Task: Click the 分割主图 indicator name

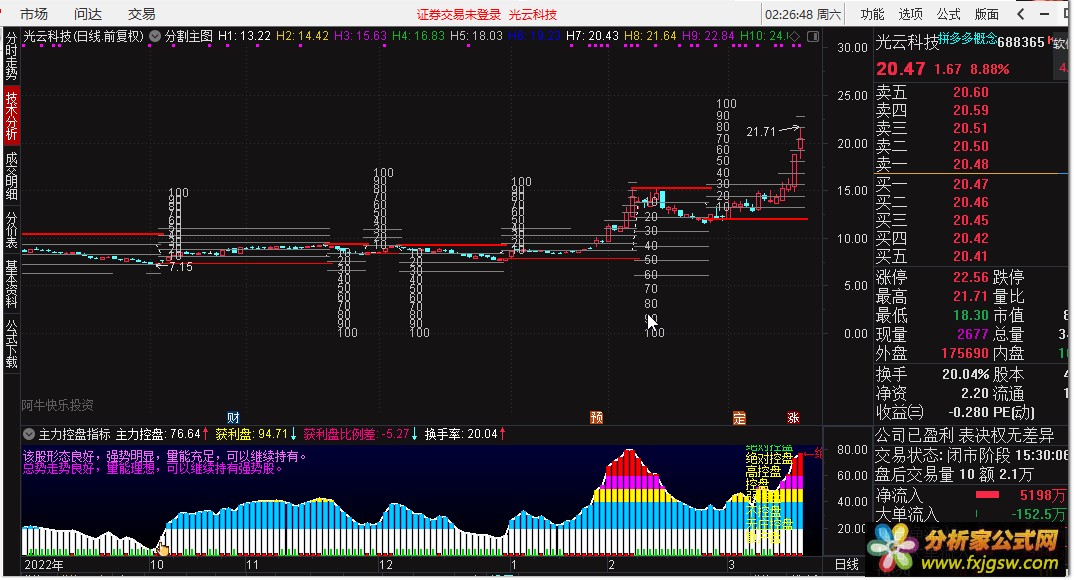Action: [x=189, y=36]
